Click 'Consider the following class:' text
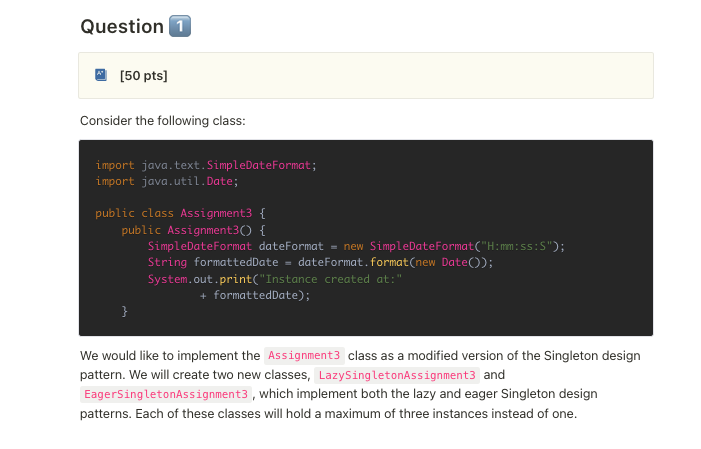 [163, 121]
